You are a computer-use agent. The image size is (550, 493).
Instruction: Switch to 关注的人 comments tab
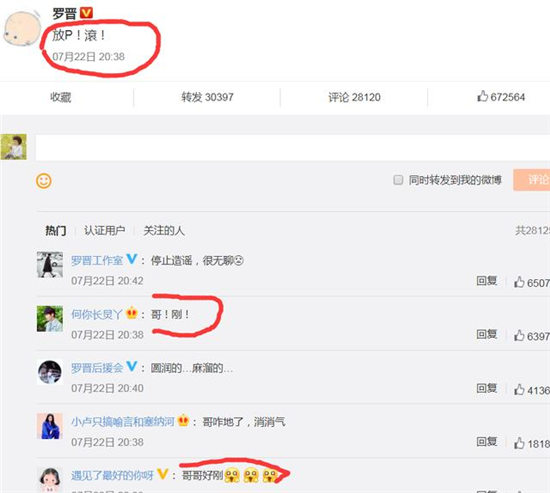tap(164, 231)
